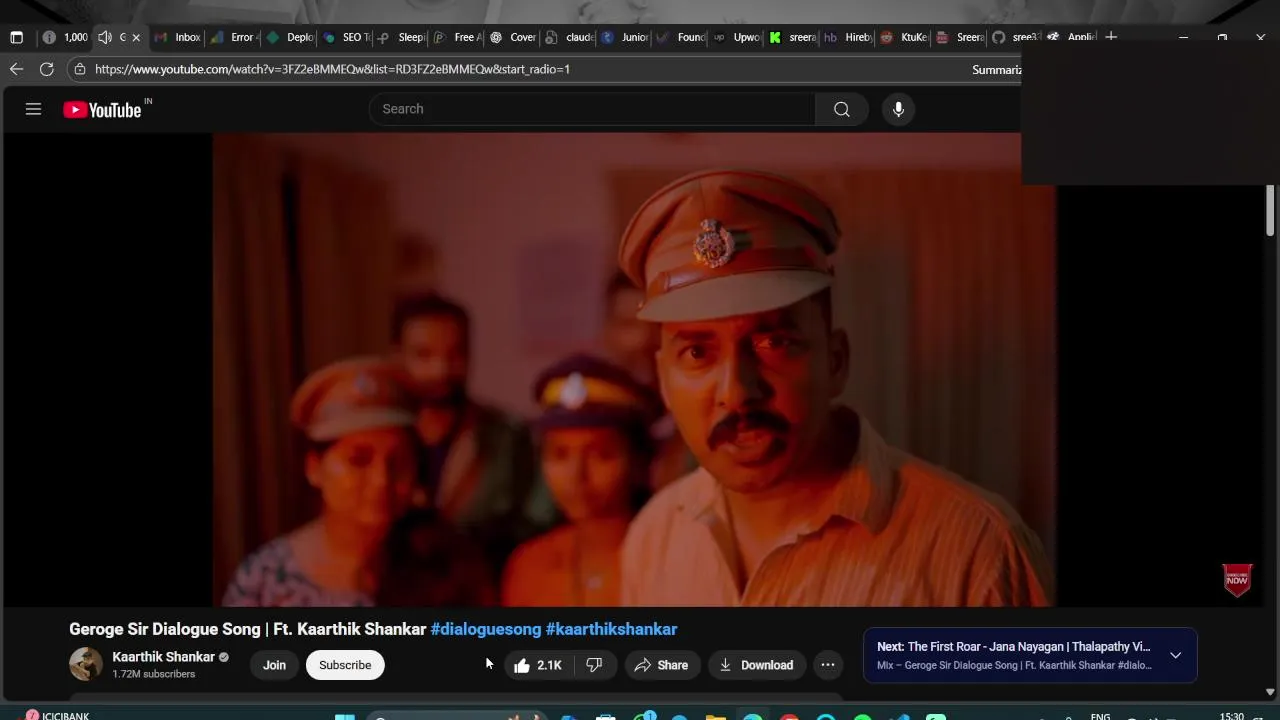Switch to the Upwo tab
Screen dimensions: 1280x720
point(737,37)
